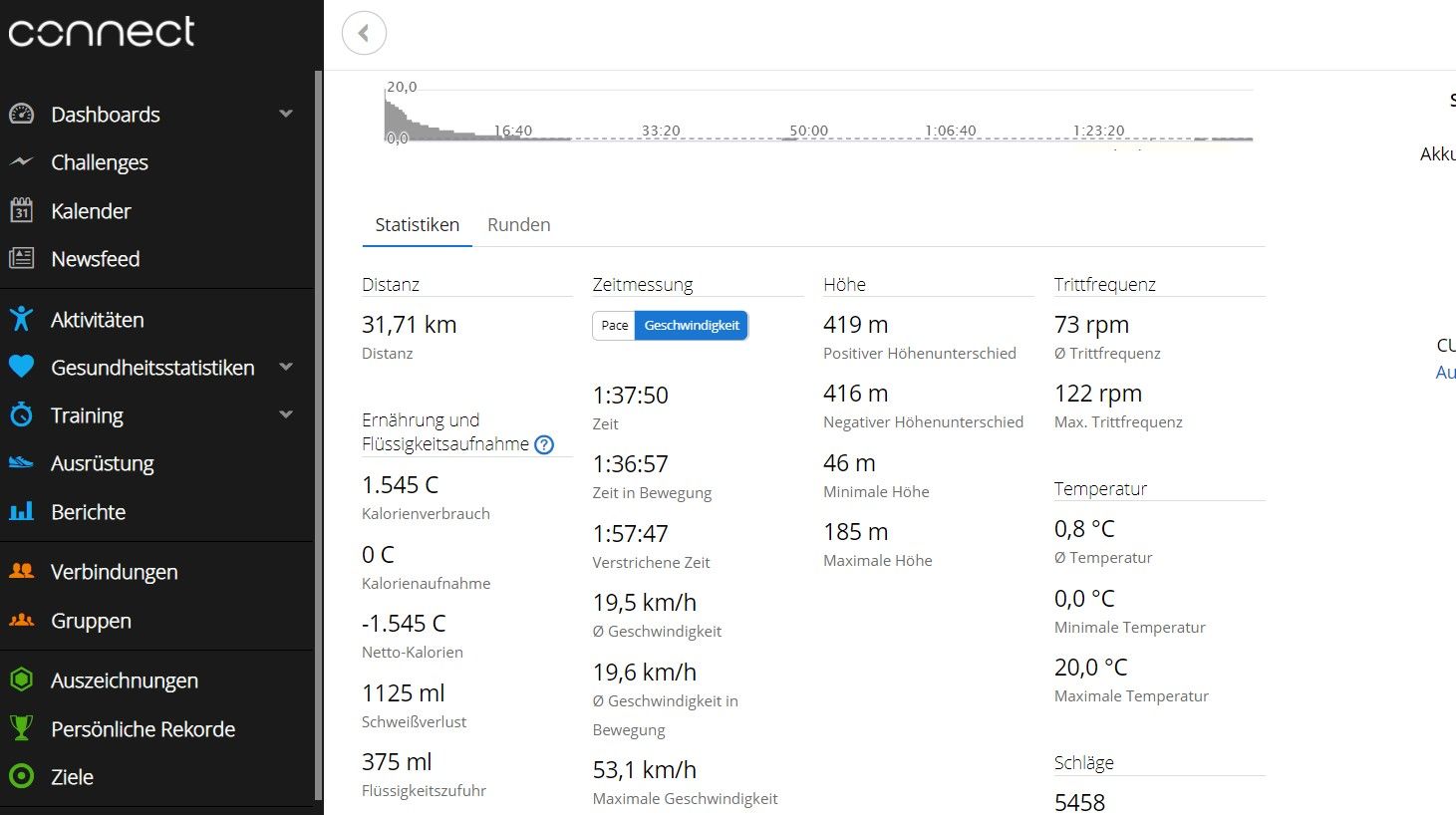Click the Dashboards speedometer icon
Image resolution: width=1456 pixels, height=815 pixels.
(21, 114)
